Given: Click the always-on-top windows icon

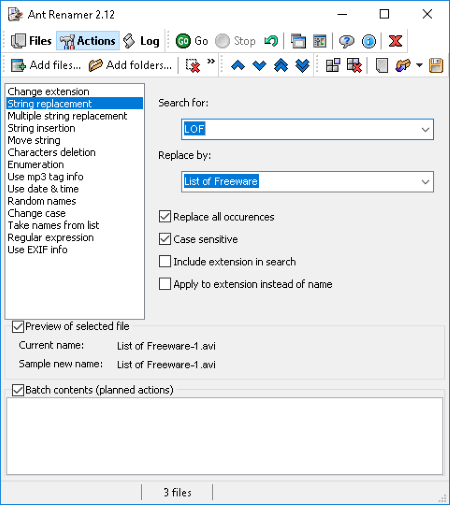Looking at the screenshot, I should point(298,41).
